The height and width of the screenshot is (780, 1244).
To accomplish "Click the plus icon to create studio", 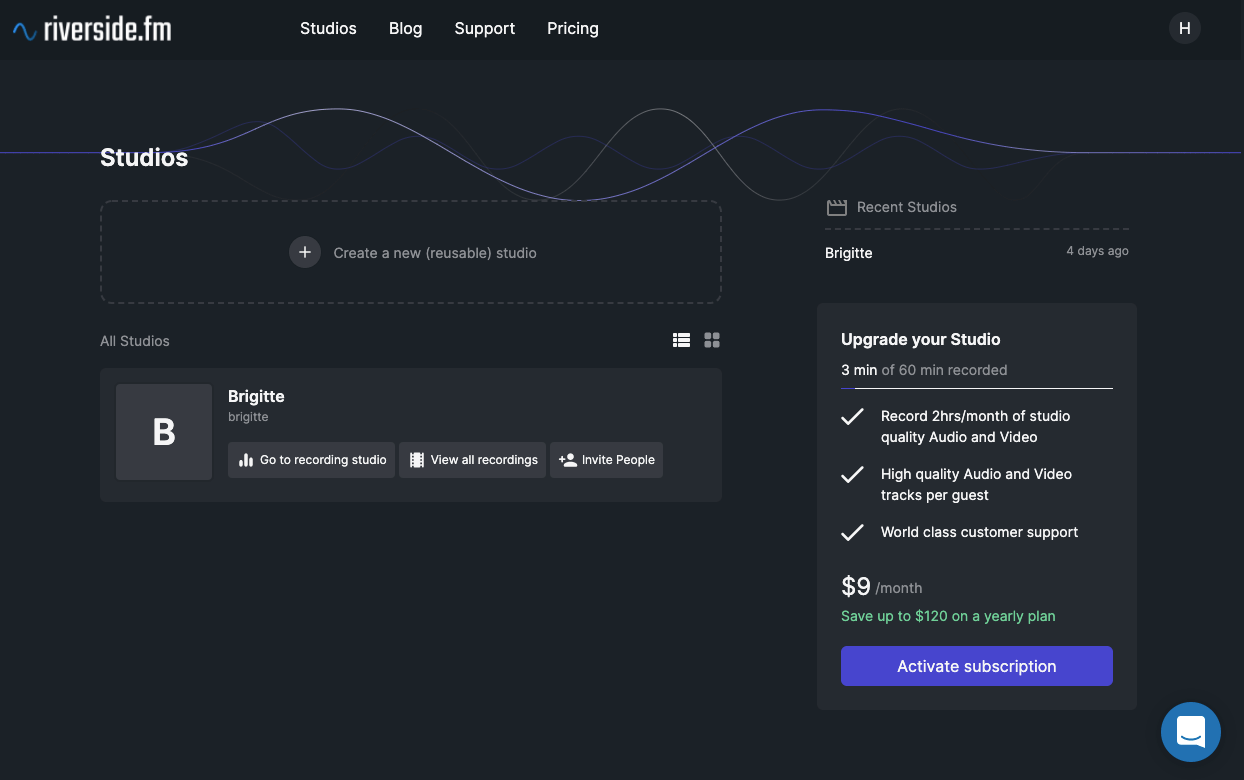I will click(305, 252).
